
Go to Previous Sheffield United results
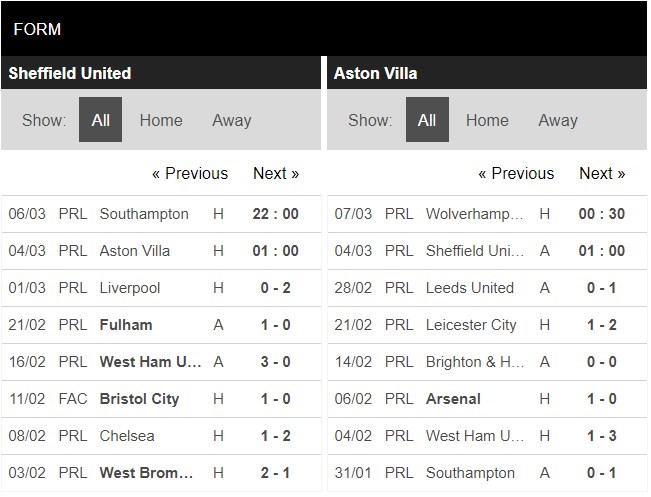click(190, 173)
